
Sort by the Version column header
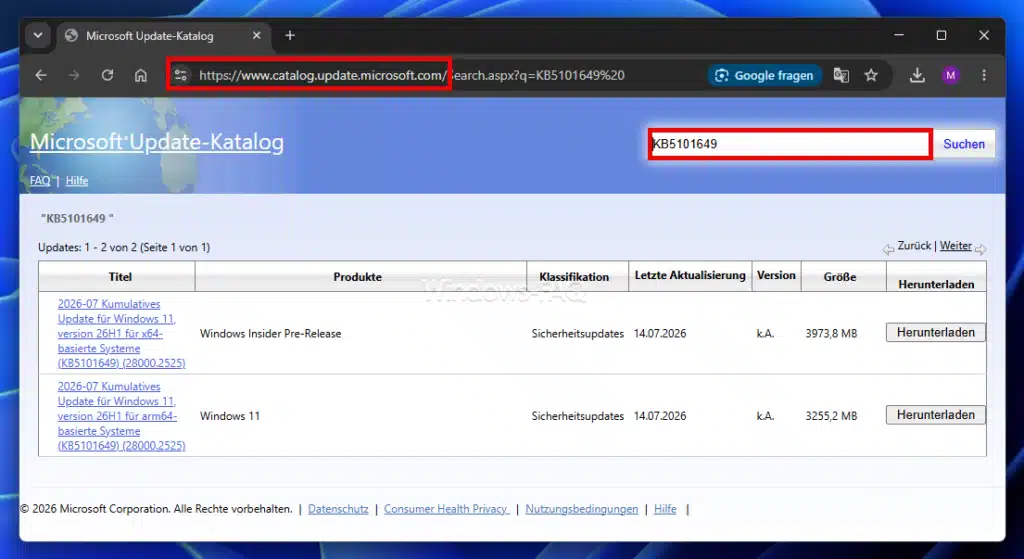click(776, 276)
